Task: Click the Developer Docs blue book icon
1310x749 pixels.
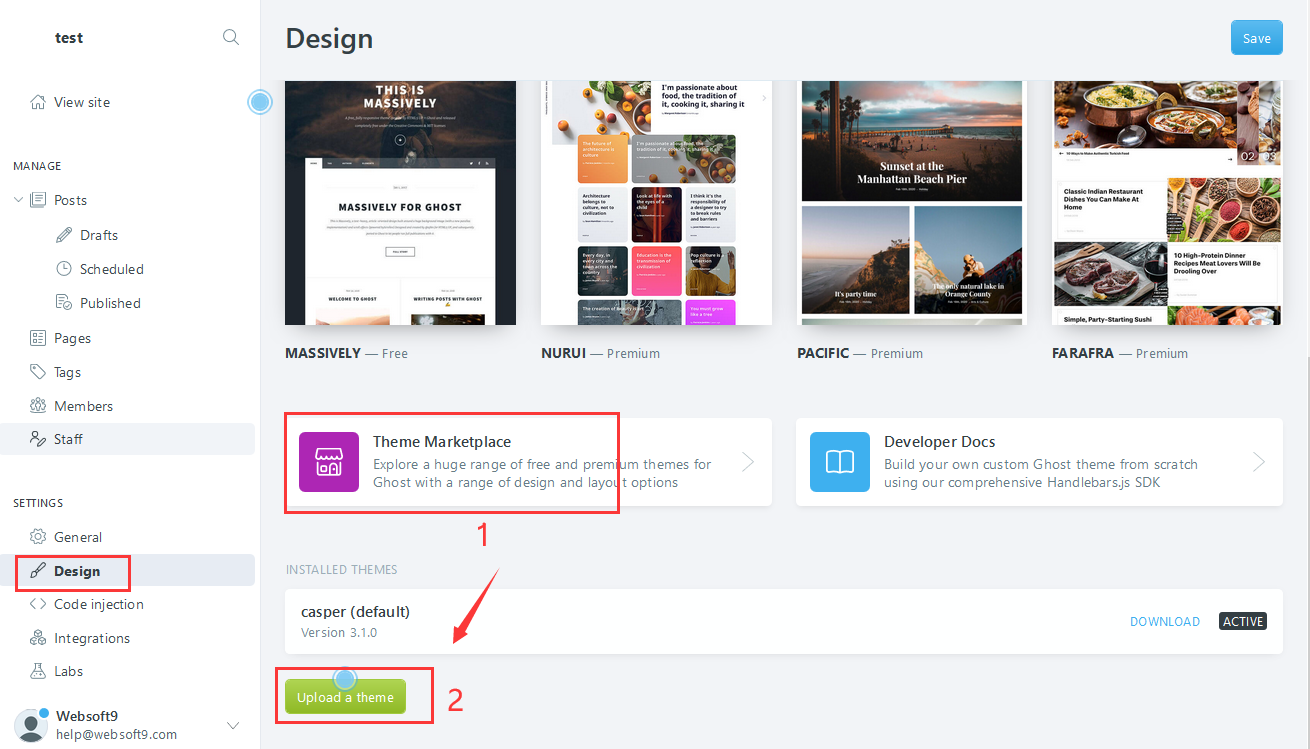Action: [839, 462]
